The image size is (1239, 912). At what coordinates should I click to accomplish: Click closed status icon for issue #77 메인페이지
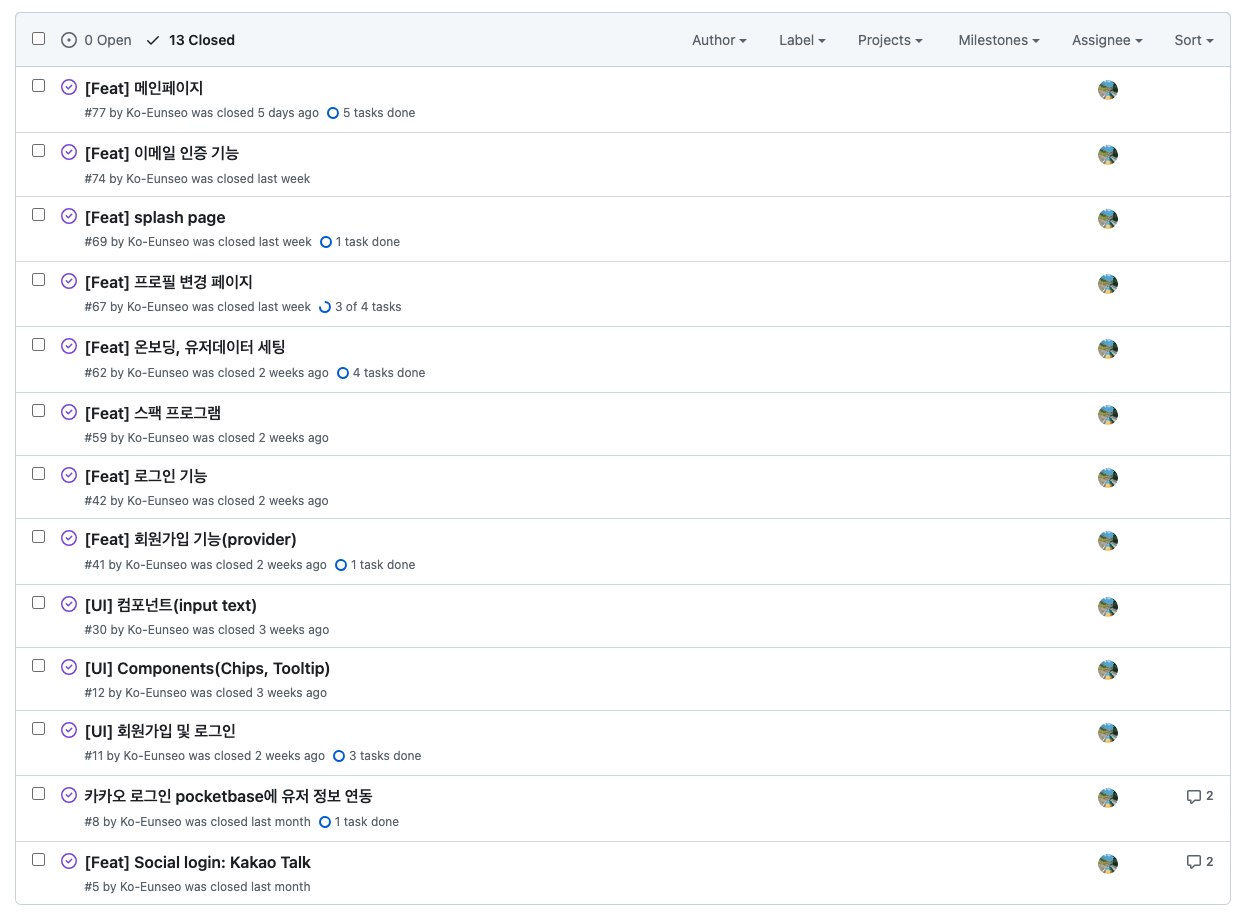pyautogui.click(x=69, y=87)
